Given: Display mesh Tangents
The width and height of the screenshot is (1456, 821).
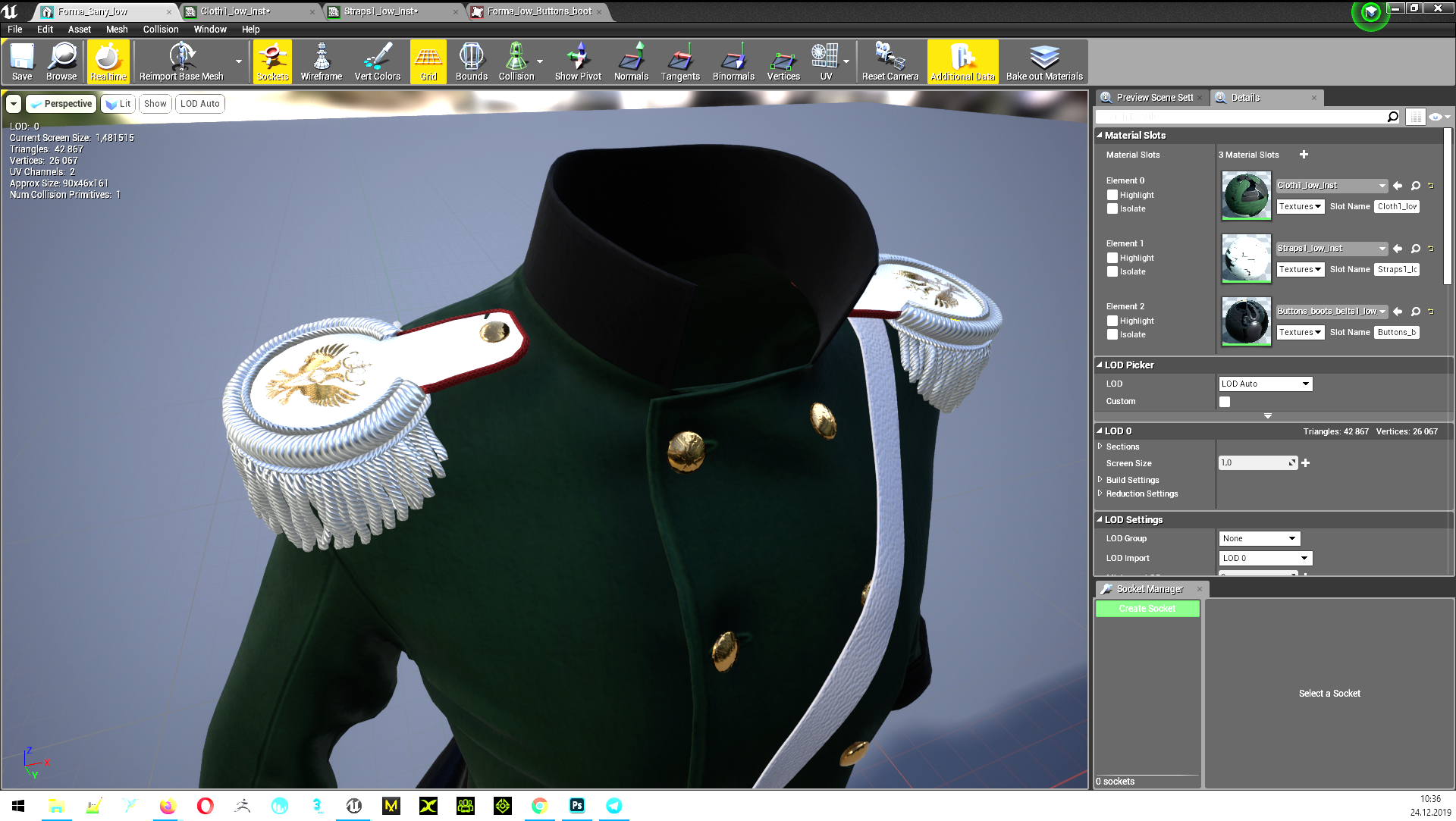Looking at the screenshot, I should click(680, 61).
